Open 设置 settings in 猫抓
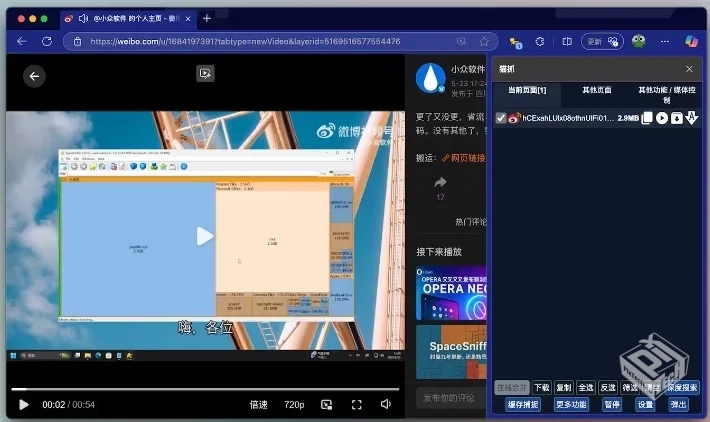Viewport: 710px width, 422px height. click(x=645, y=404)
